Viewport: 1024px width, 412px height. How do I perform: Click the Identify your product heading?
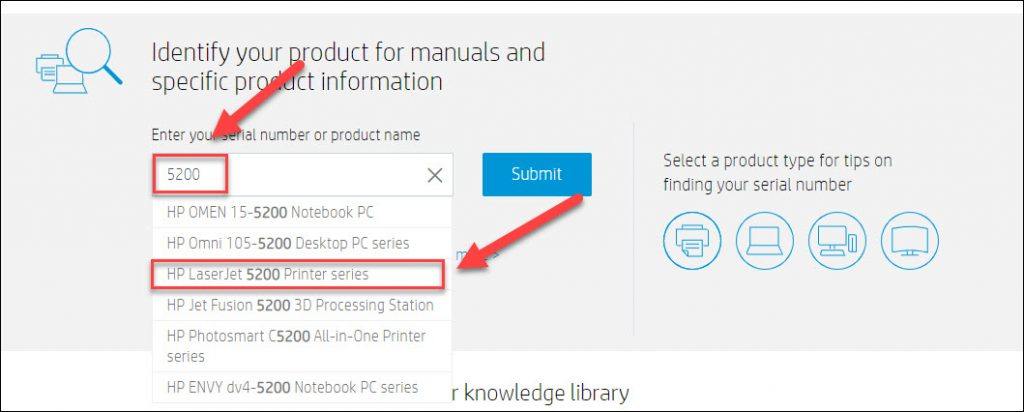pos(348,67)
